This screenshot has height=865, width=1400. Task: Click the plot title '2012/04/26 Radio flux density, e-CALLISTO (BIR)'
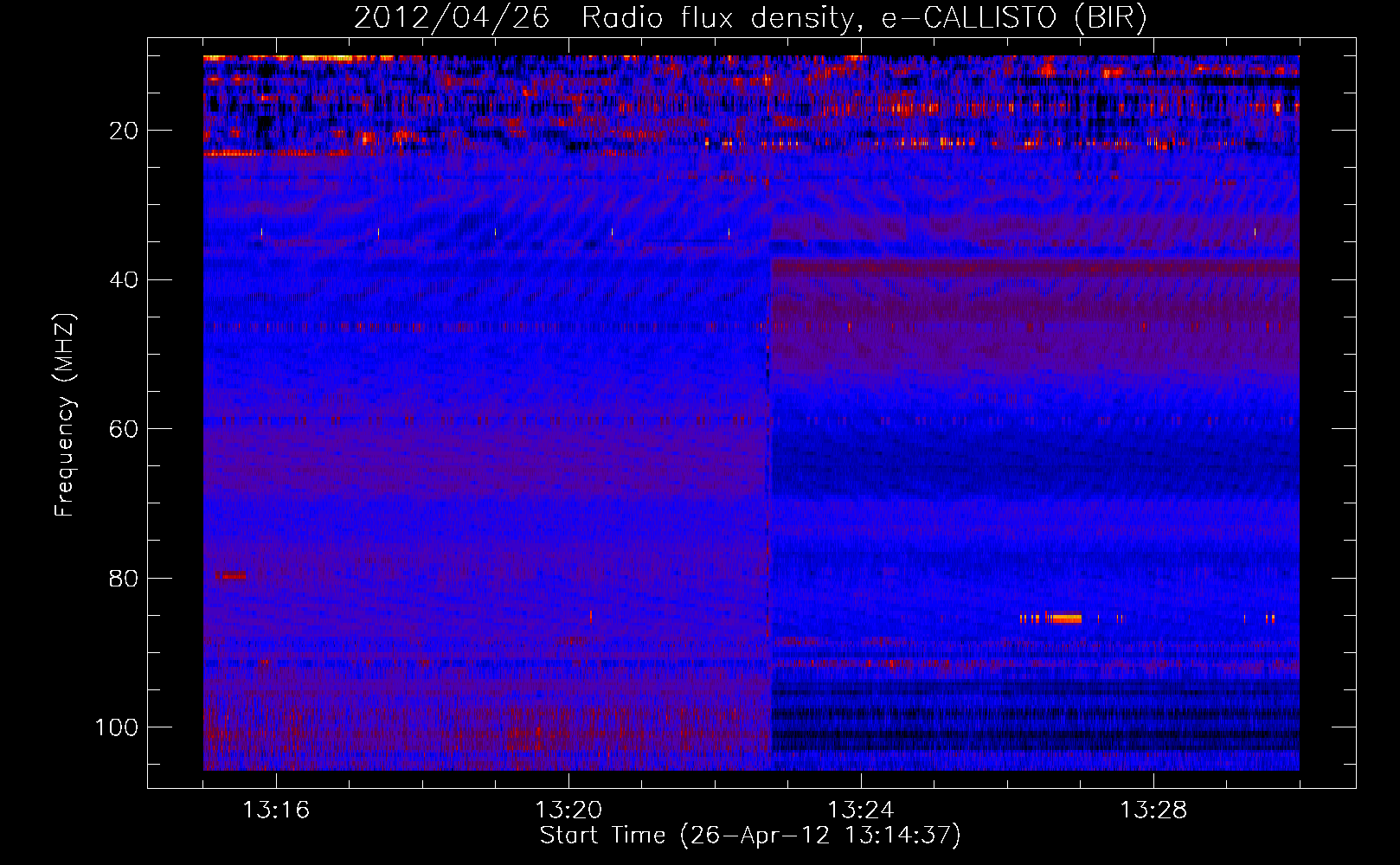[750, 17]
